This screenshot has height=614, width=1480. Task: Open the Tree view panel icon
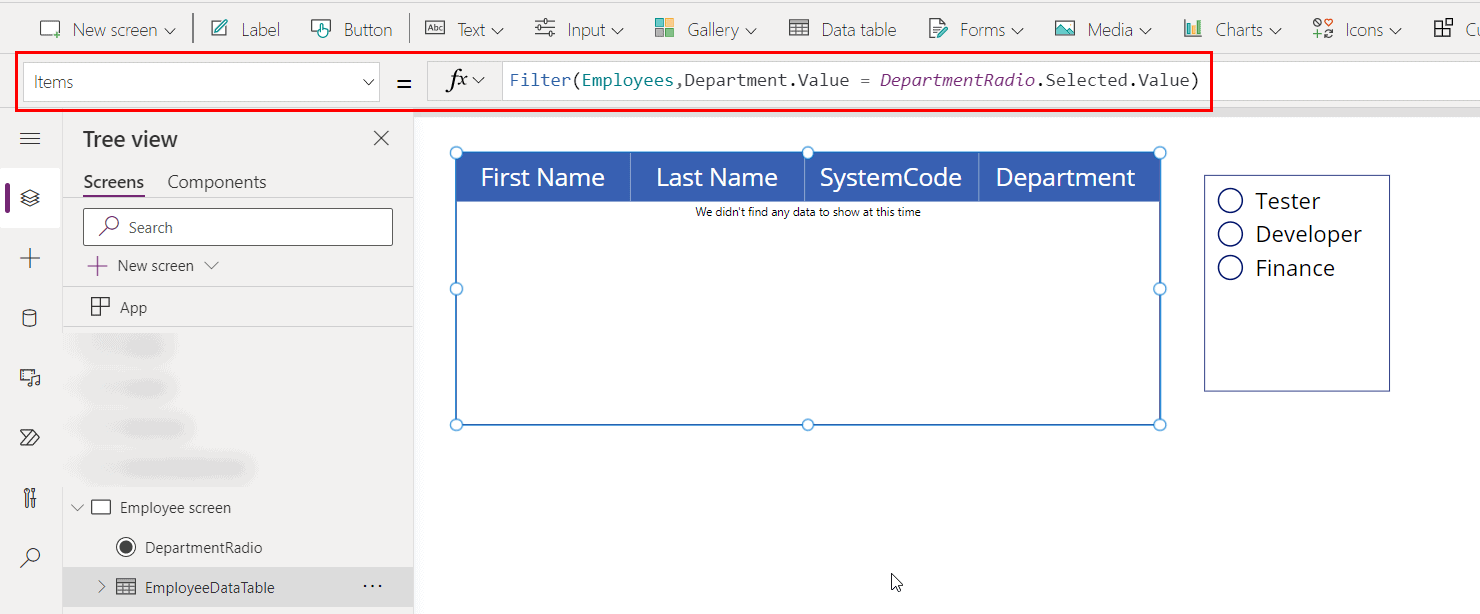(x=30, y=198)
